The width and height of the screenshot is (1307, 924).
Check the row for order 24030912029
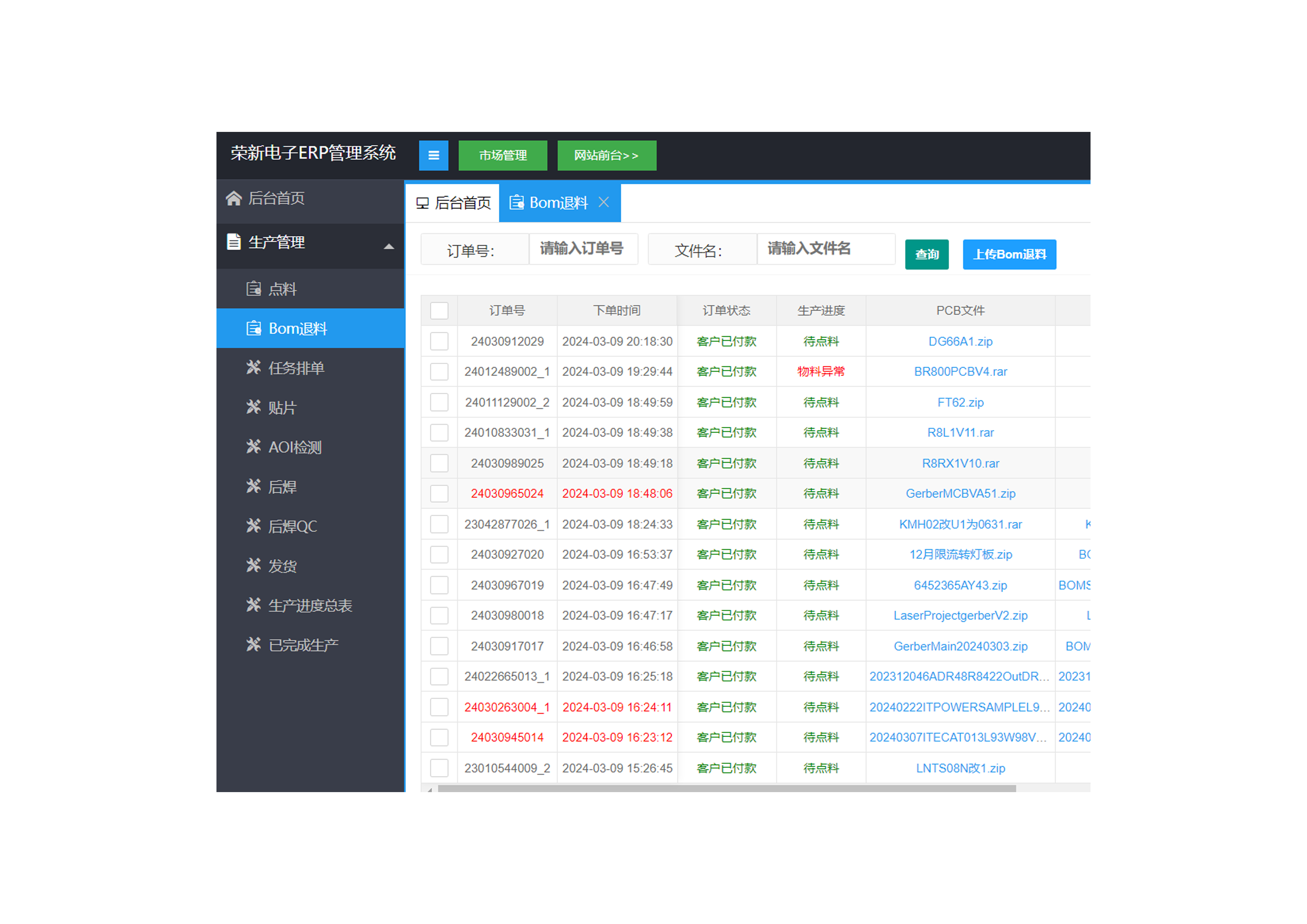tap(439, 342)
